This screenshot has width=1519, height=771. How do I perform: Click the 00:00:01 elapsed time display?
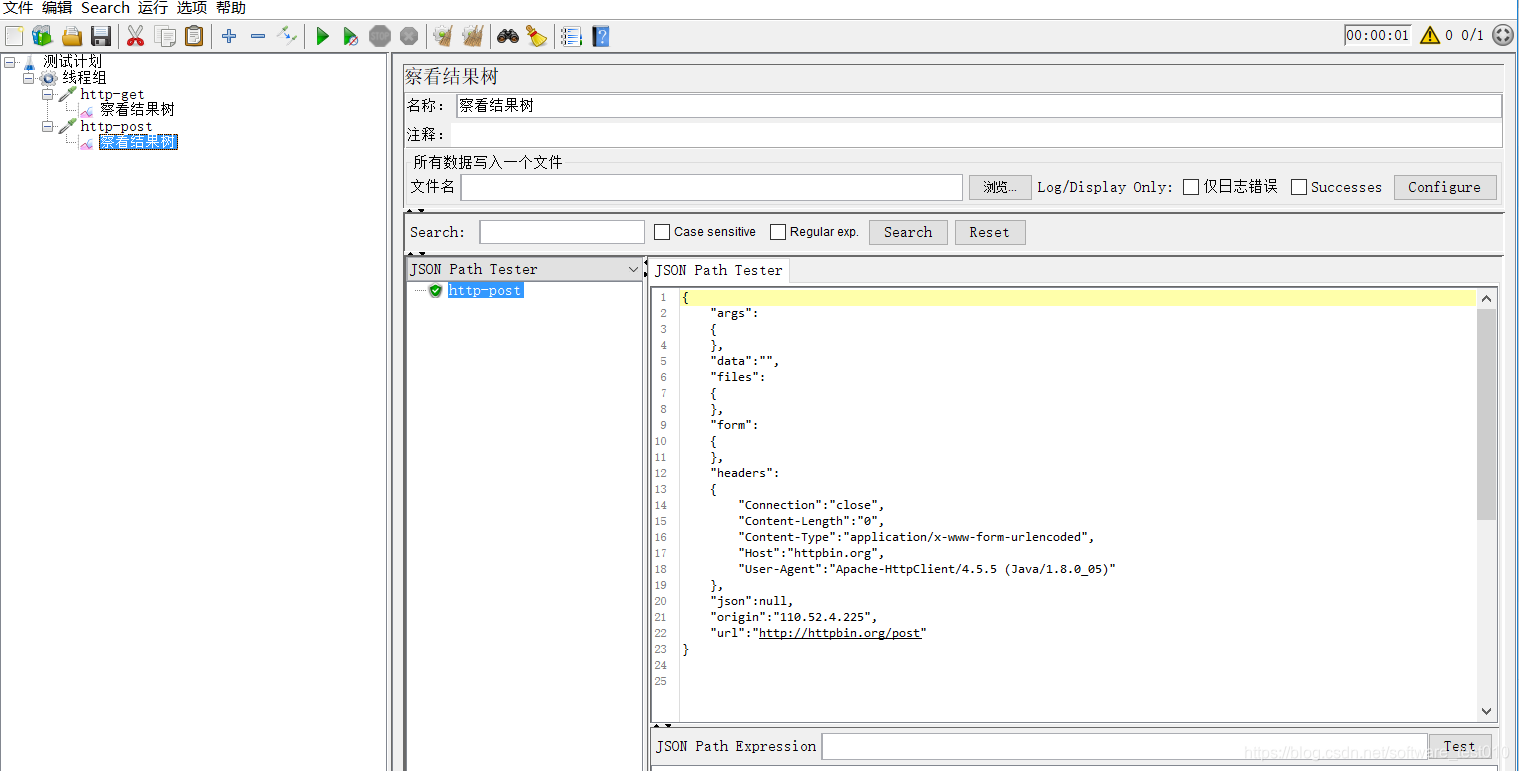pos(1377,35)
